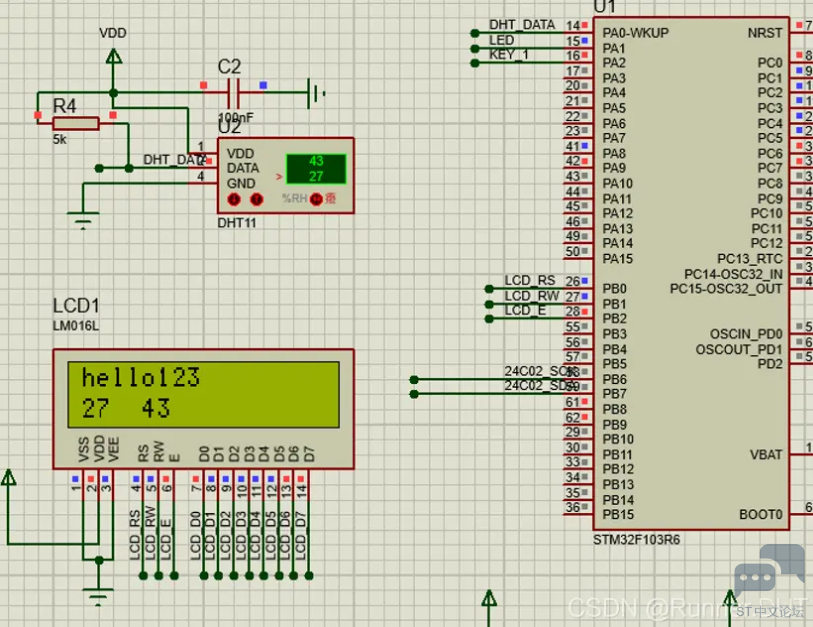This screenshot has width=813, height=627.
Task: Click the LED wire terminal dot at PA1
Action: click(x=474, y=48)
